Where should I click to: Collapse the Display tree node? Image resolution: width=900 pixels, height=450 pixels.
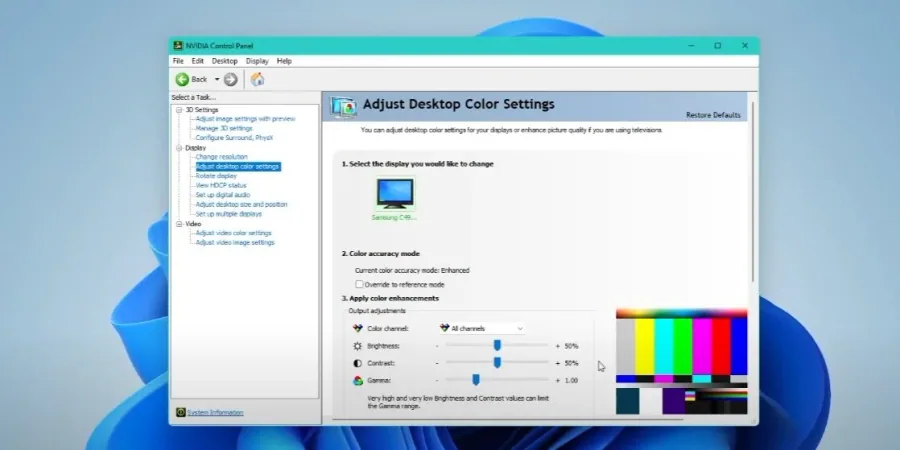(x=179, y=148)
